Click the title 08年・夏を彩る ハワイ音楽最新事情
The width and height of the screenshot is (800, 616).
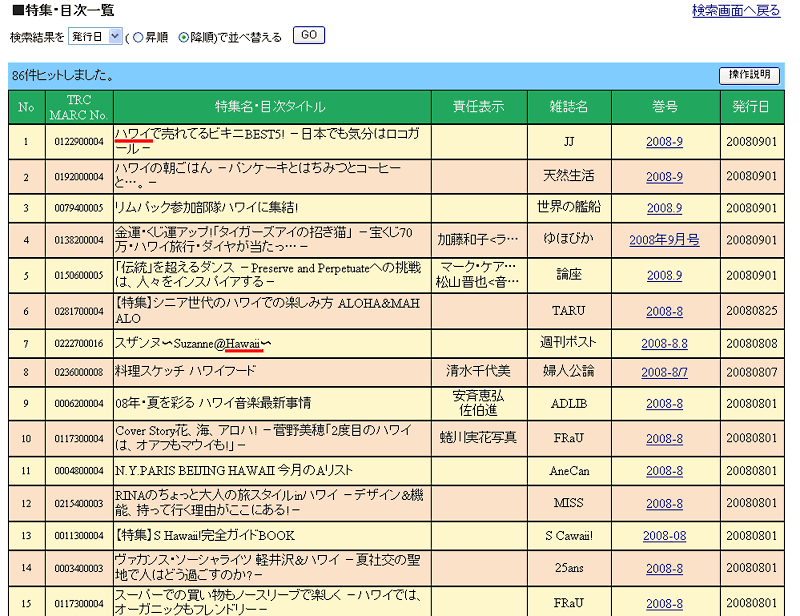click(213, 403)
